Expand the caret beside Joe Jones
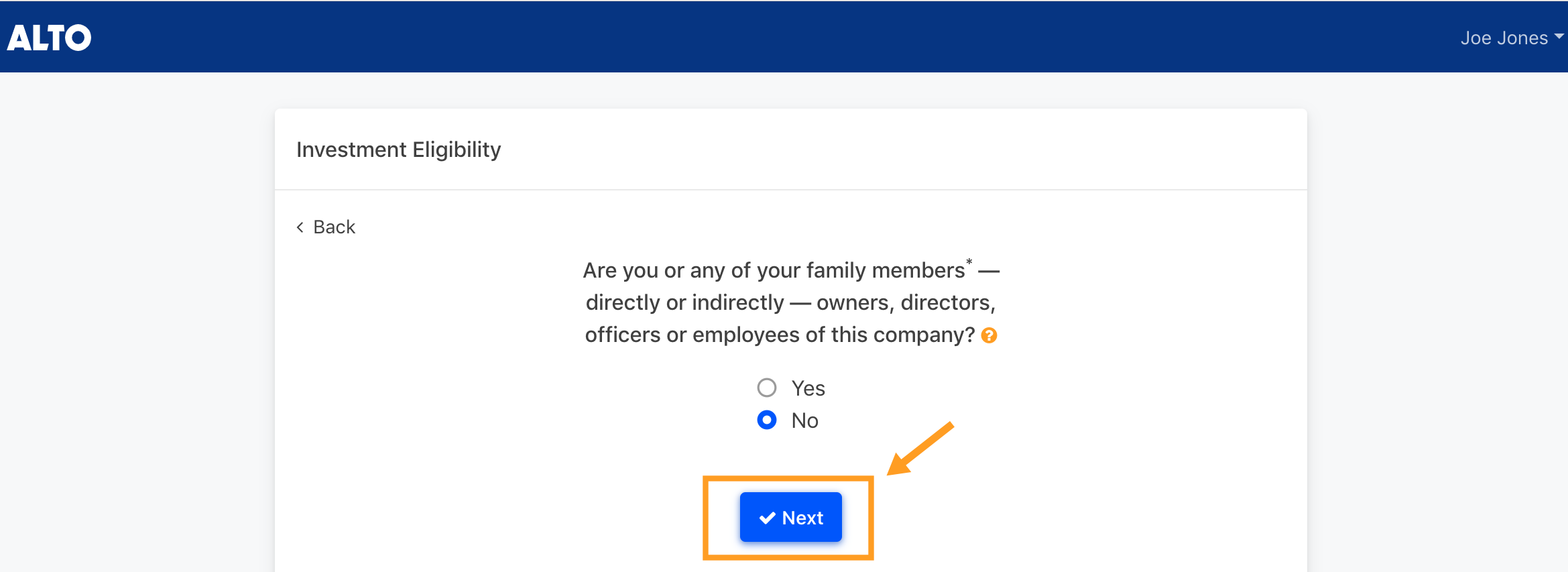1568x572 pixels. [x=1559, y=36]
